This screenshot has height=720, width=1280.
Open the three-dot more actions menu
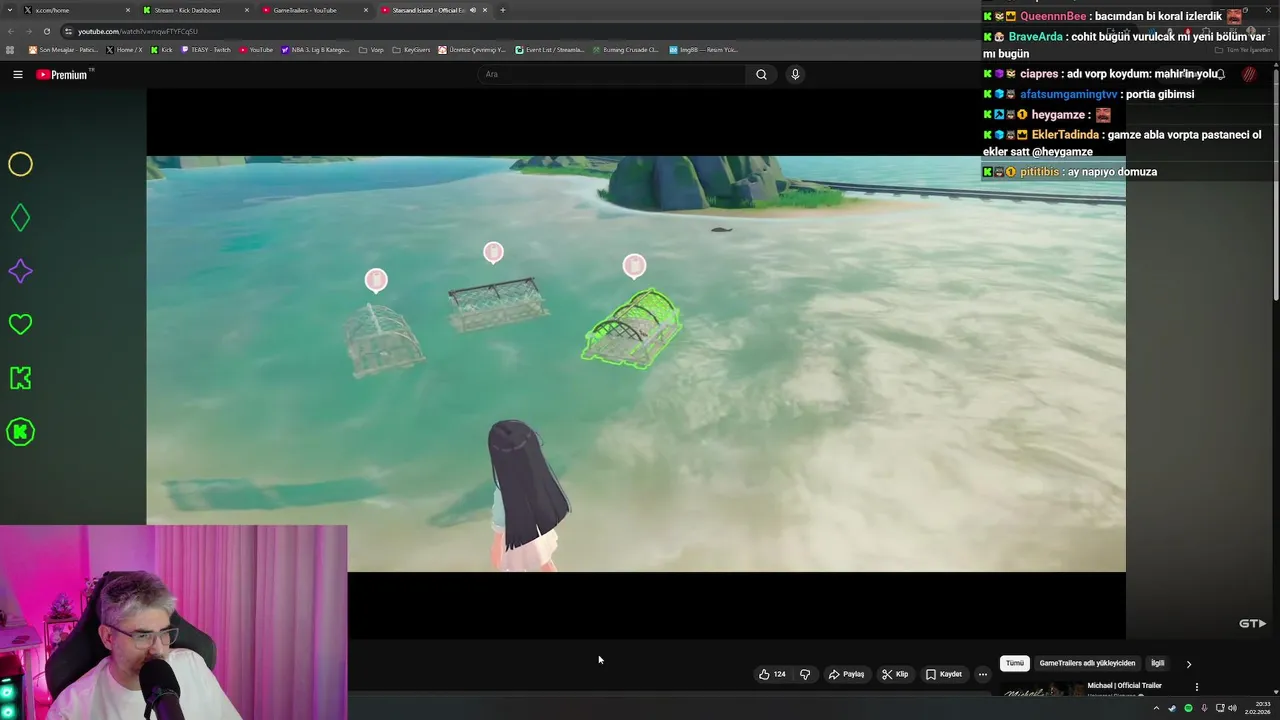click(x=983, y=674)
